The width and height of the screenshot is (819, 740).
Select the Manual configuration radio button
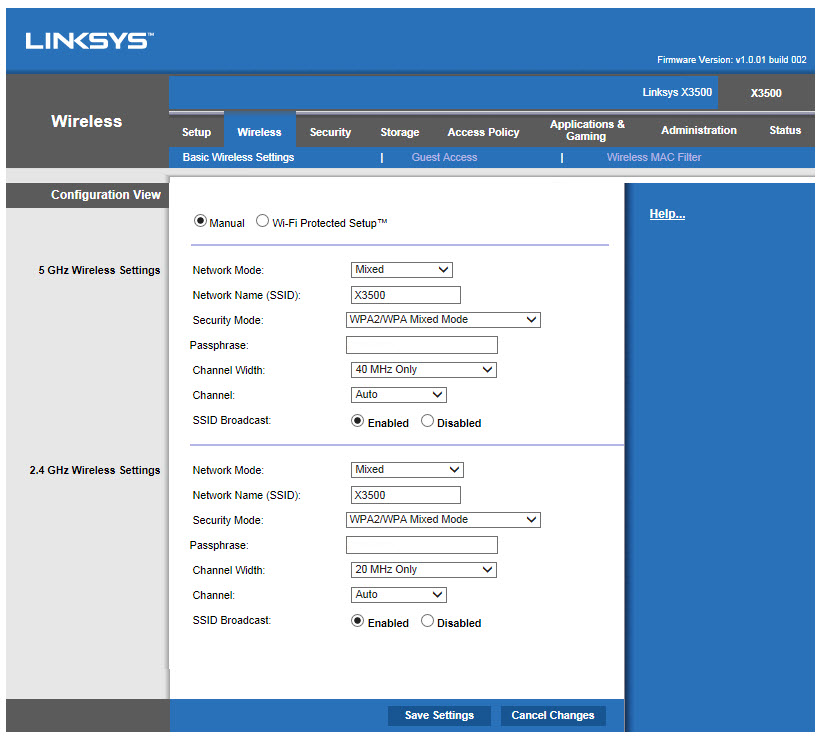(200, 221)
